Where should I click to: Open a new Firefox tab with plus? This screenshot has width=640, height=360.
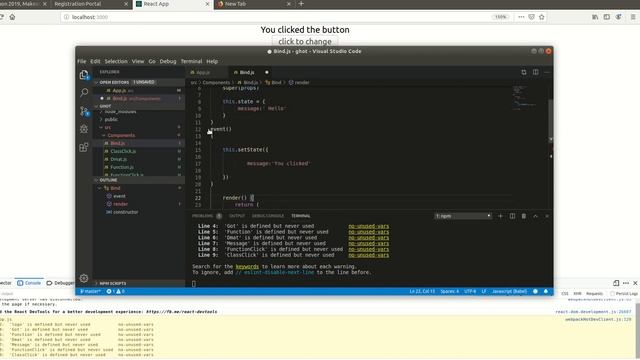[x=301, y=4]
